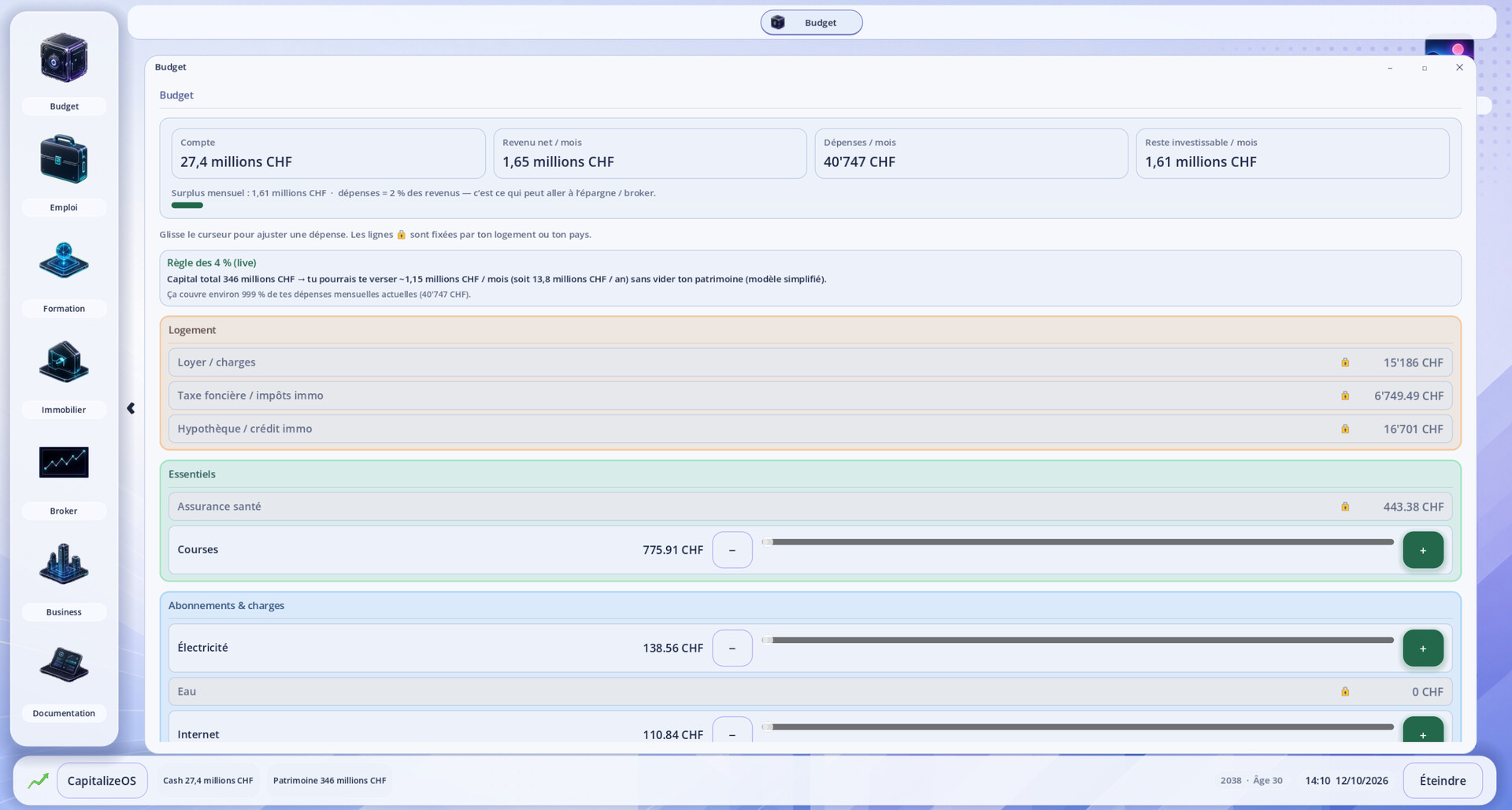
Task: Click the CapitalizeOS start button
Action: 102,781
